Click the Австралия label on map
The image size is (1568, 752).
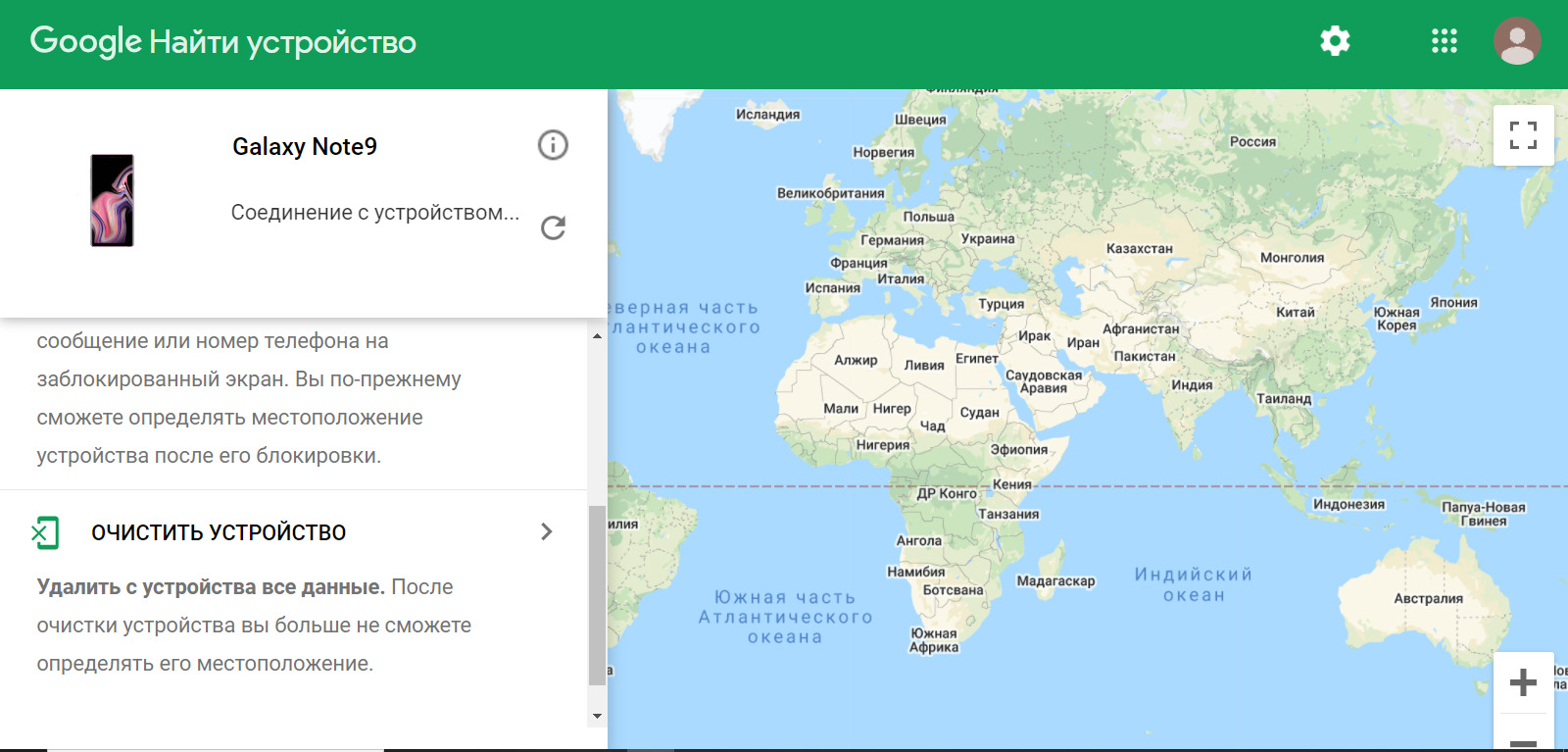(1429, 599)
